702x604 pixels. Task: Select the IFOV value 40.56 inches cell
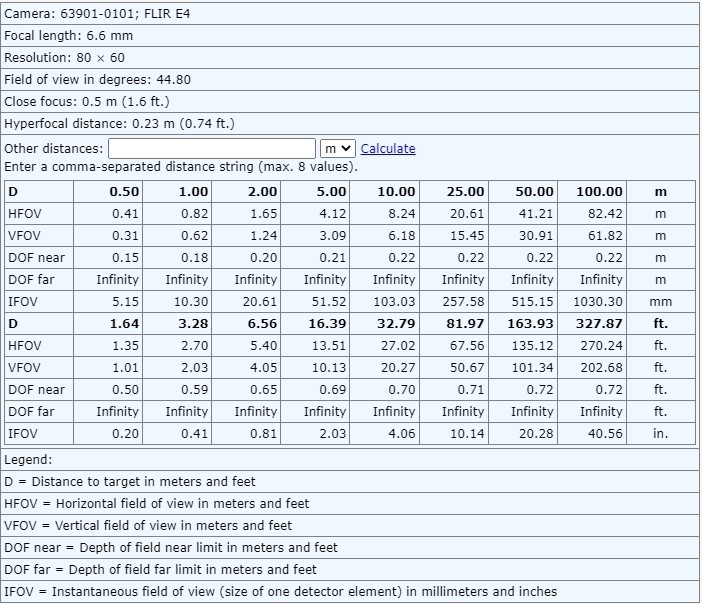[600, 434]
